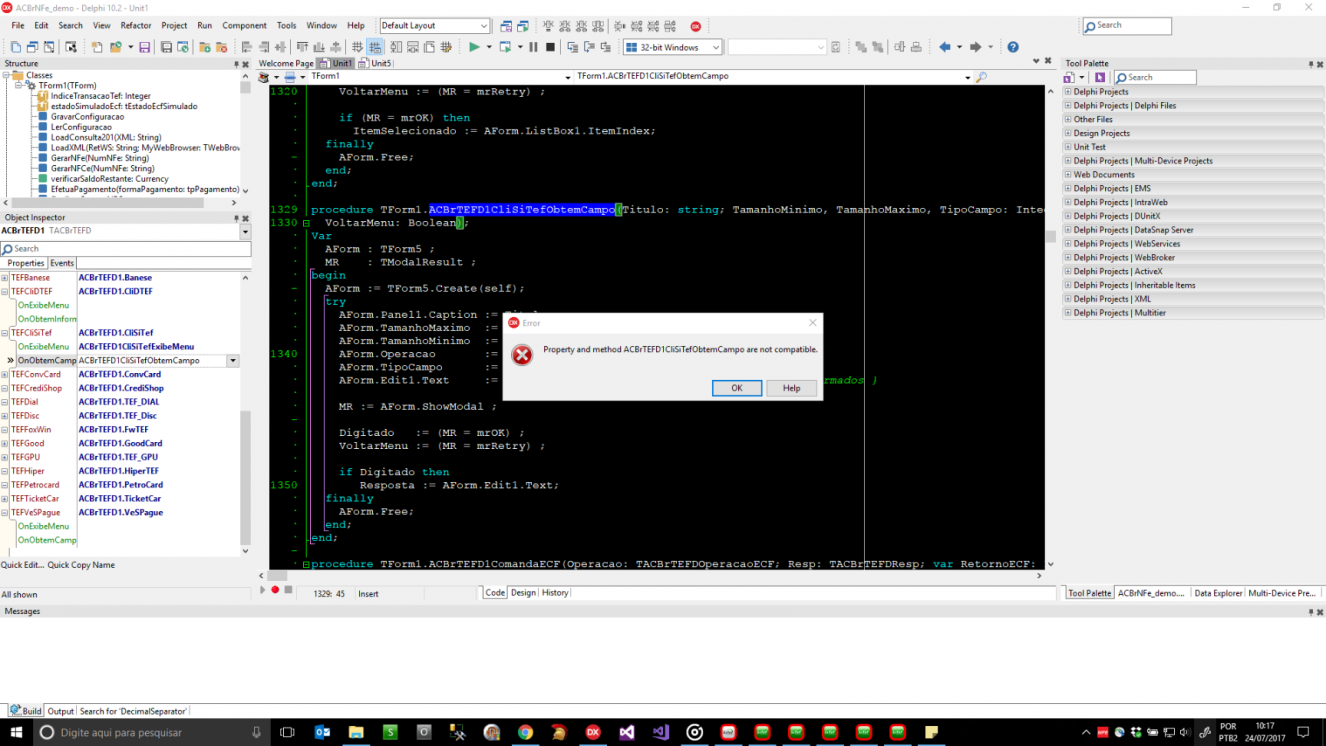This screenshot has width=1326, height=746.
Task: Collapse the TEFCliDTEF property
Action: point(5,292)
